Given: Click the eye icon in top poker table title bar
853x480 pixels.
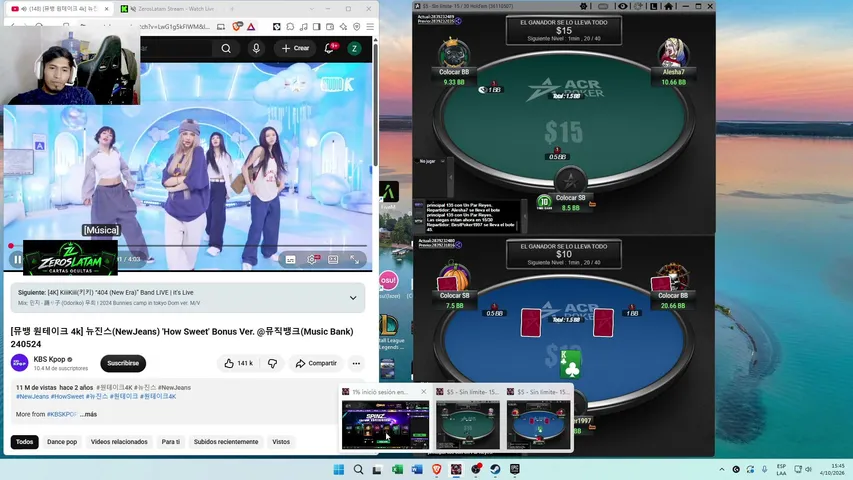Looking at the screenshot, I should point(623,6).
